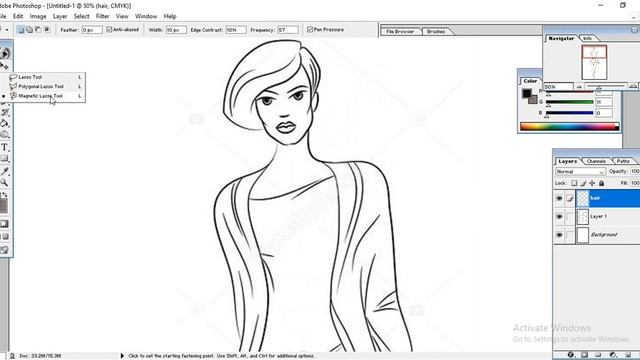Click the Edge Contrast field
The height and width of the screenshot is (360, 640).
[x=236, y=30]
